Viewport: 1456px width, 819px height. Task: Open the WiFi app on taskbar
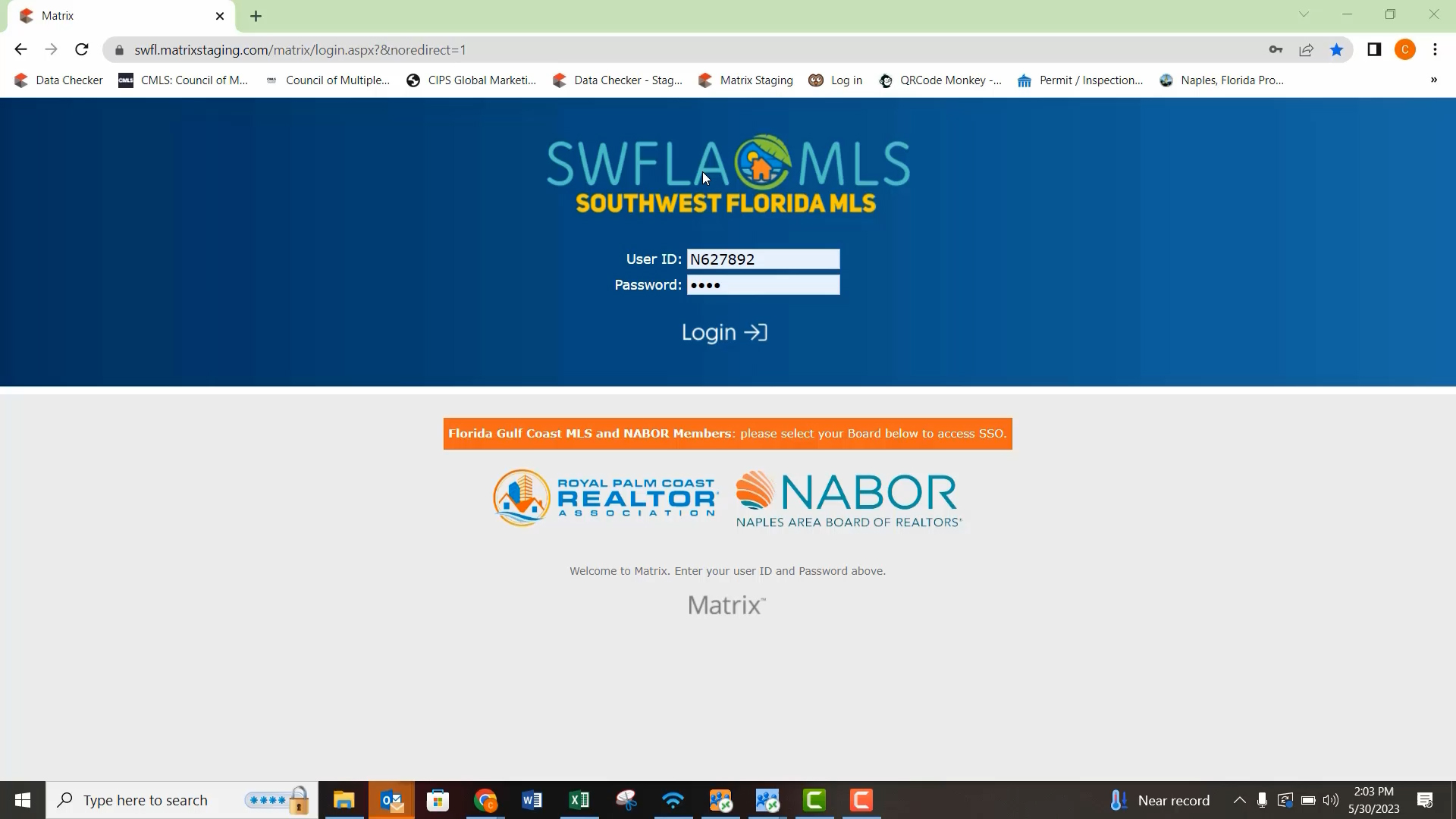(x=673, y=800)
